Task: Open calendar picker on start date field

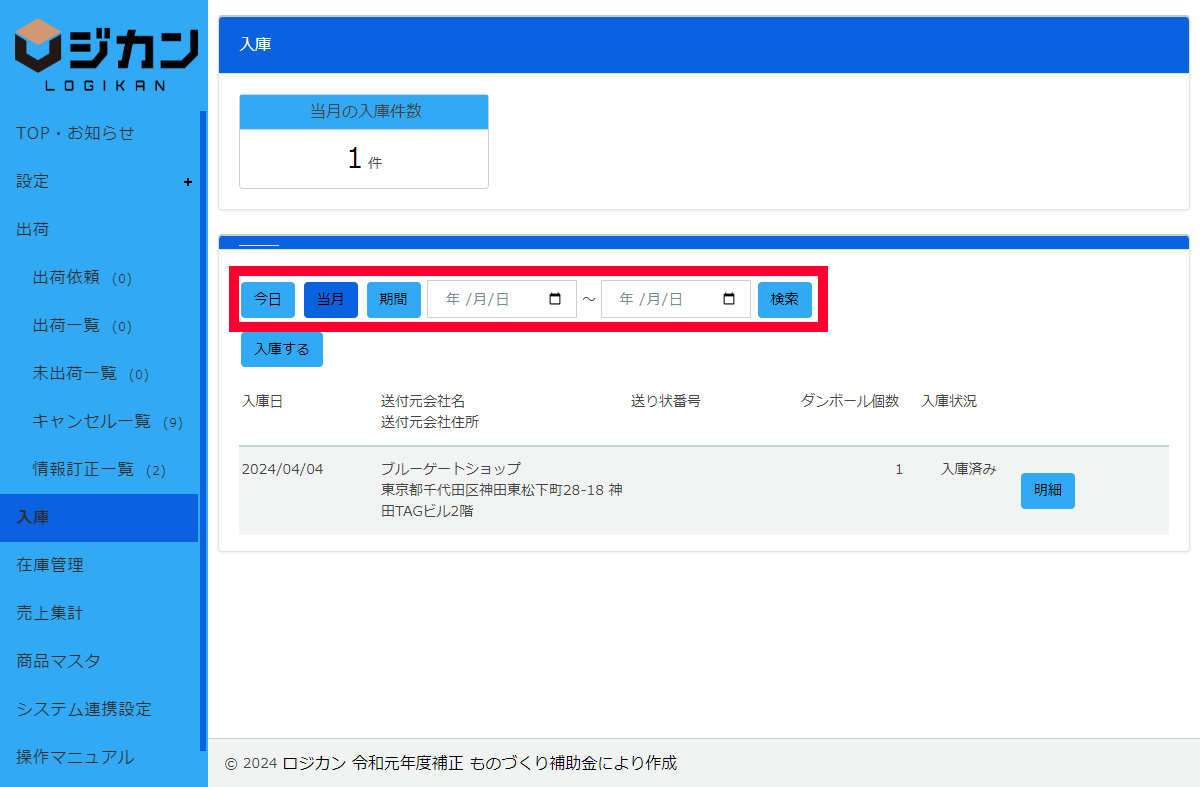Action: [555, 299]
